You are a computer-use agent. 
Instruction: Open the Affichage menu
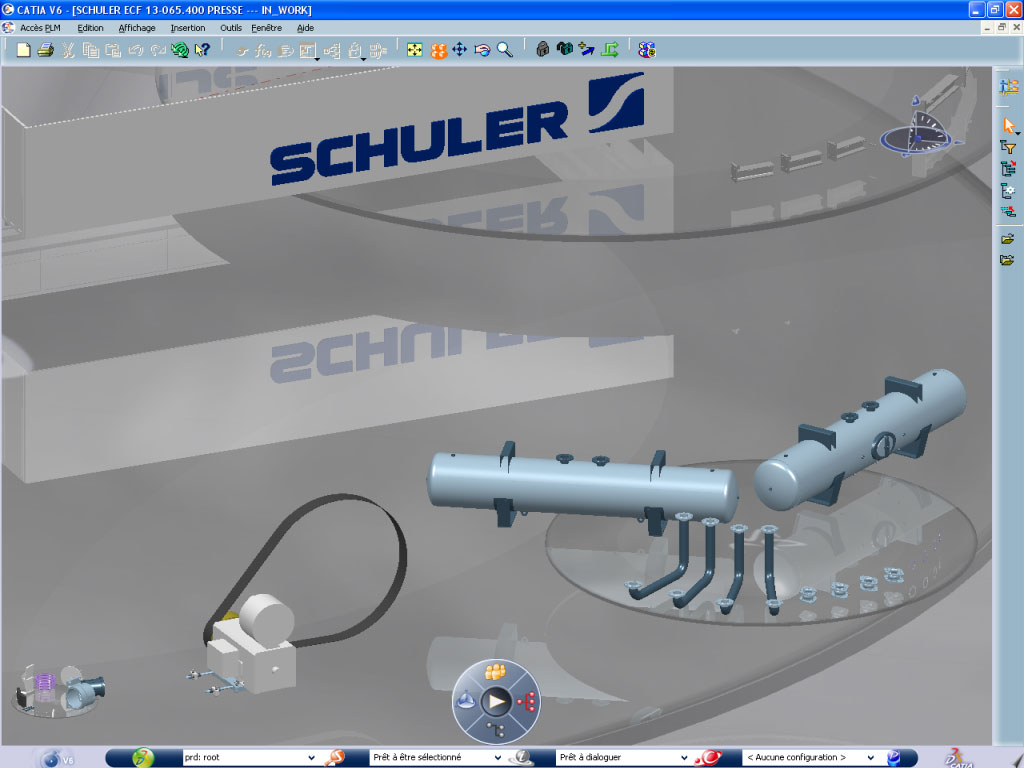137,28
